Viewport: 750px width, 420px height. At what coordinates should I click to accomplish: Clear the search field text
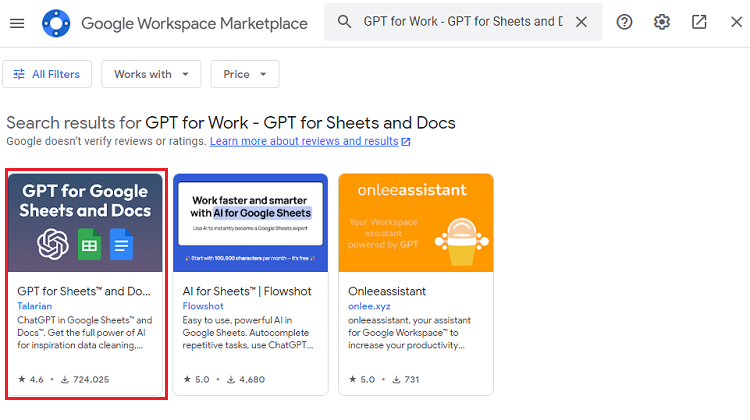click(x=581, y=22)
